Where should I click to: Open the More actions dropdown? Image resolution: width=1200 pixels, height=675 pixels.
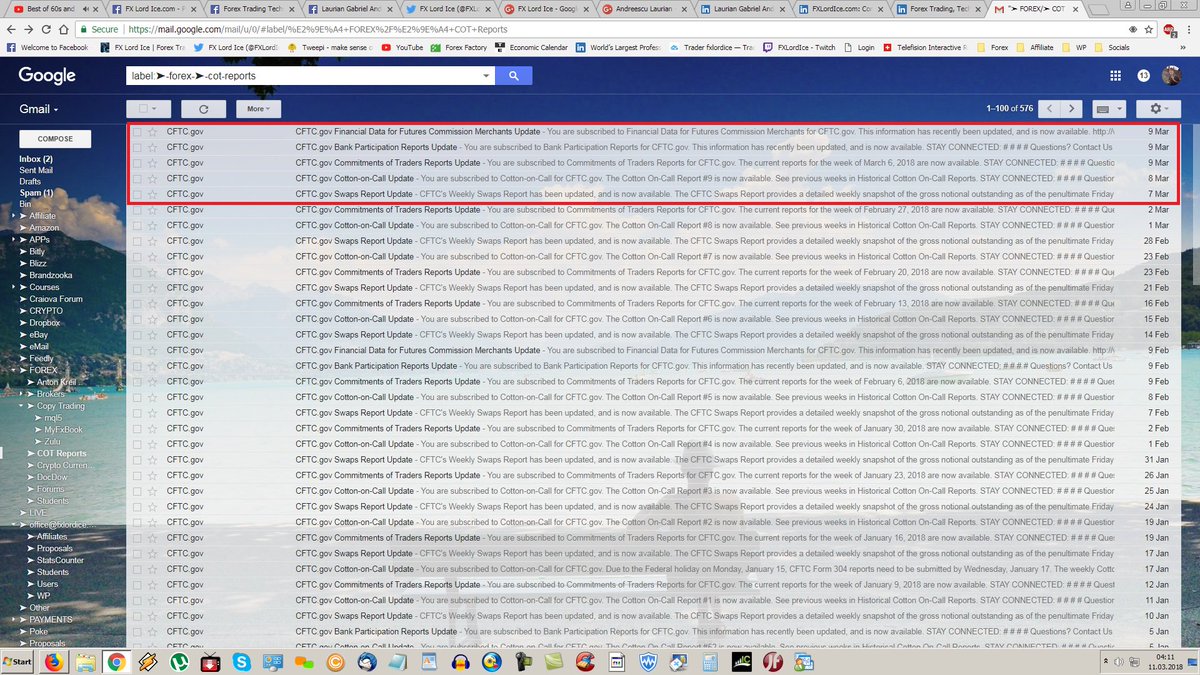tap(259, 109)
